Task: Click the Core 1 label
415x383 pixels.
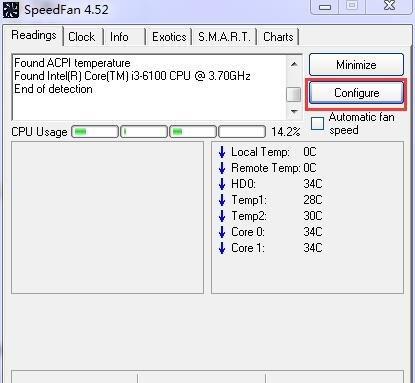Action: [248, 248]
